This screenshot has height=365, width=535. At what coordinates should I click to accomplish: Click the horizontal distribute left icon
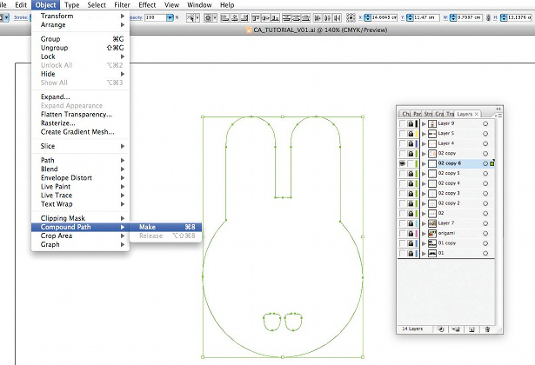317,18
